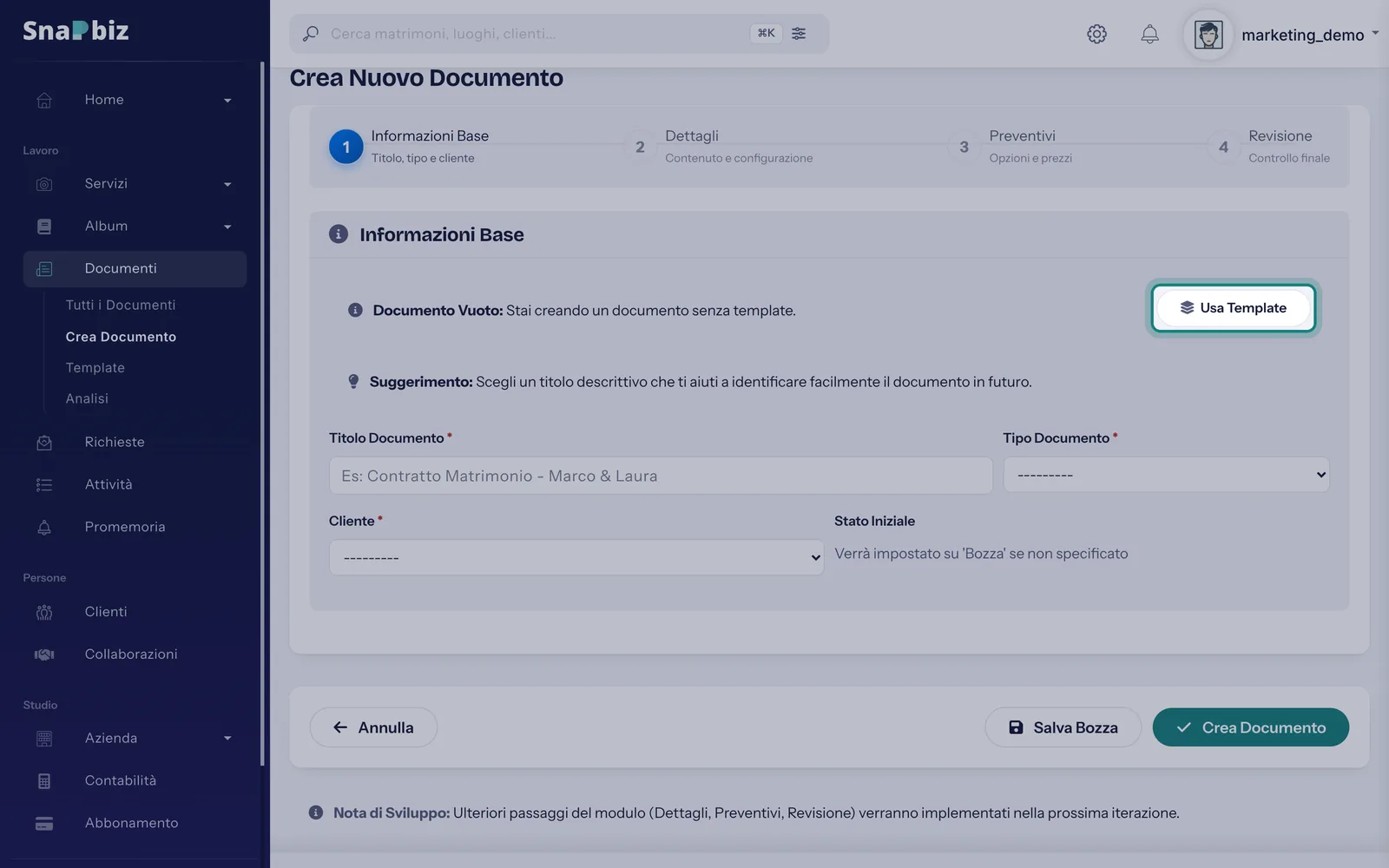The image size is (1389, 868).
Task: Open the marketing_demo user menu arrow
Action: (x=1375, y=33)
